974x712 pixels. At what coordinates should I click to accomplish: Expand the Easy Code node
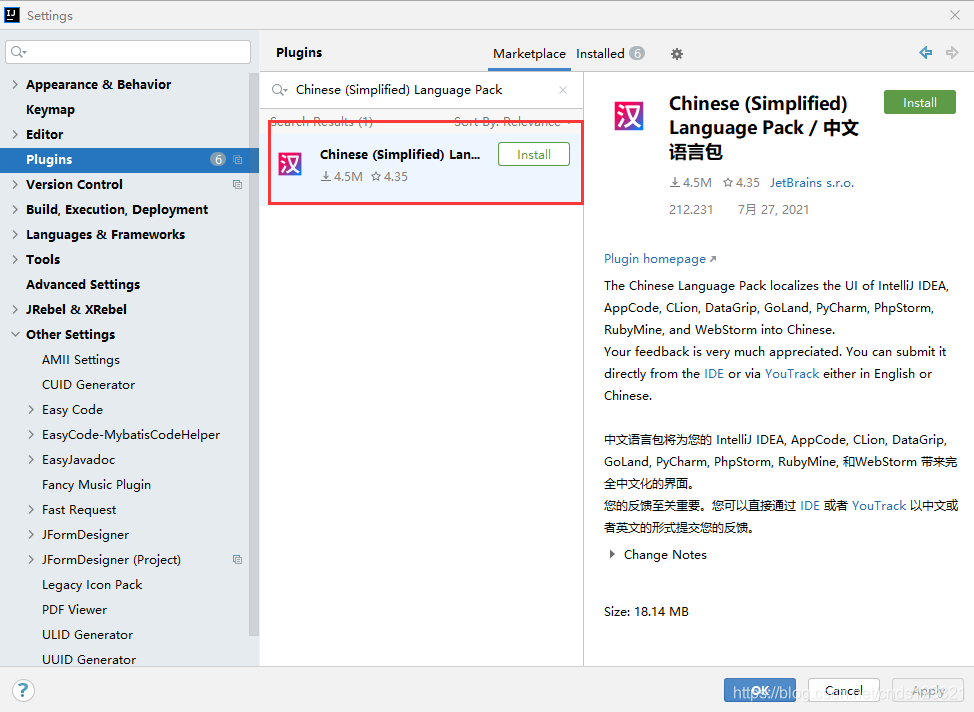coord(31,409)
